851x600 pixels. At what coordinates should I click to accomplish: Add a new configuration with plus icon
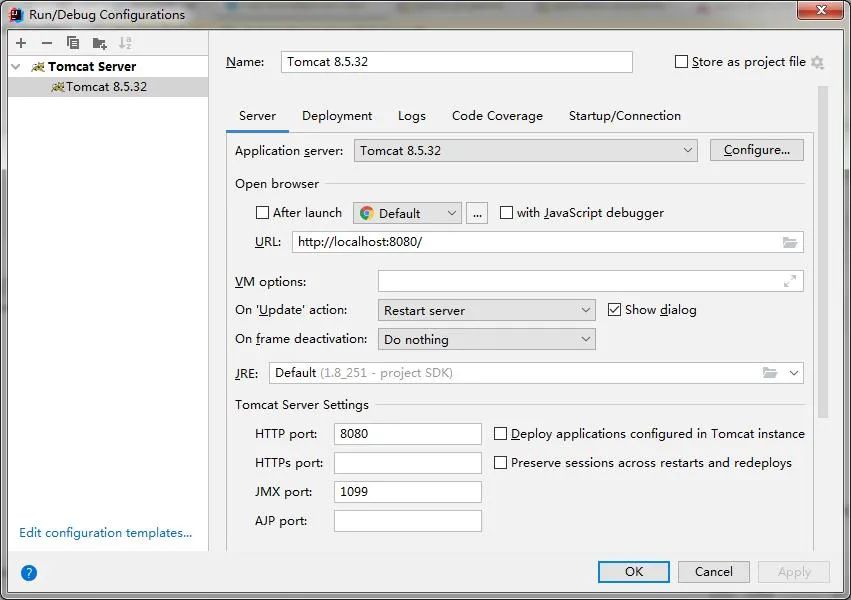(x=21, y=43)
